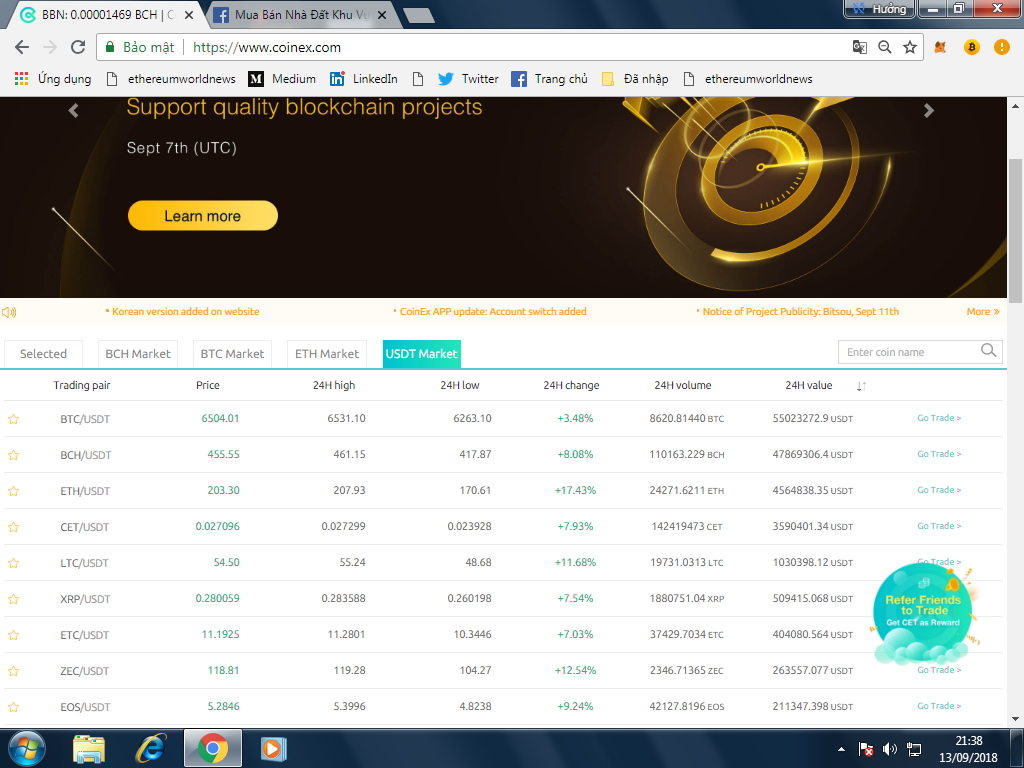Favorite ETC/USDT with its star
1024x768 pixels.
coord(14,635)
